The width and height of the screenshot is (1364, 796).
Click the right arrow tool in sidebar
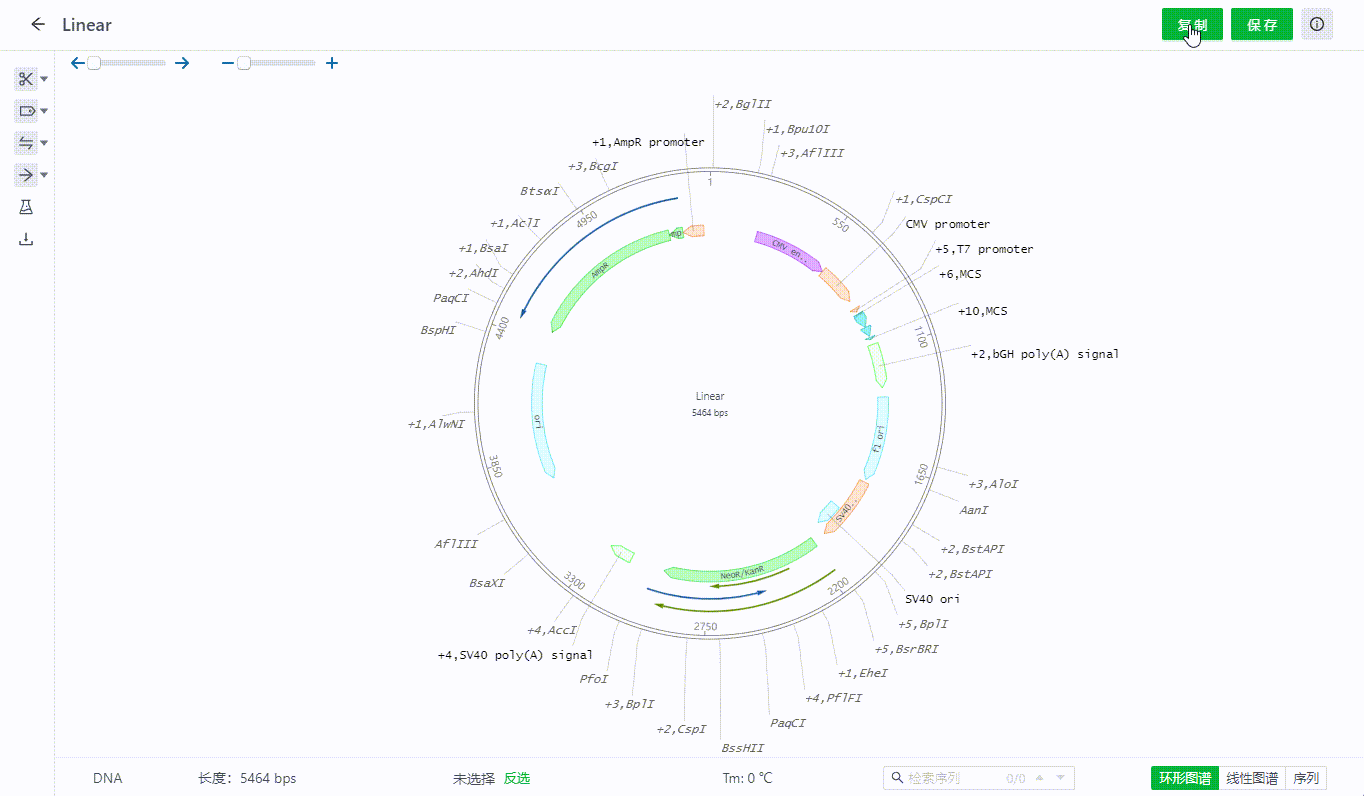(26, 175)
